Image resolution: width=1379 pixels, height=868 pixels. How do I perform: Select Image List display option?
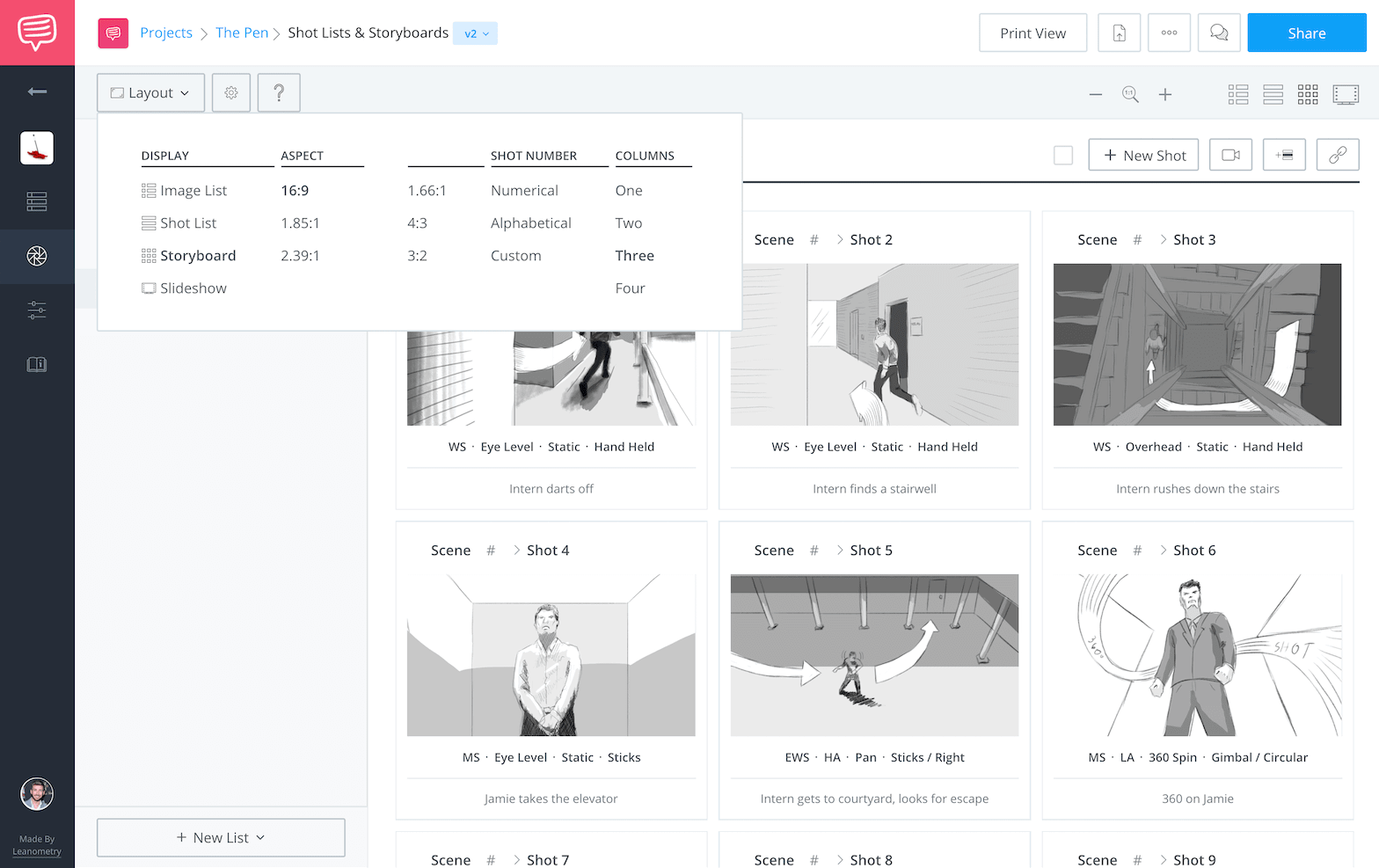coord(185,191)
